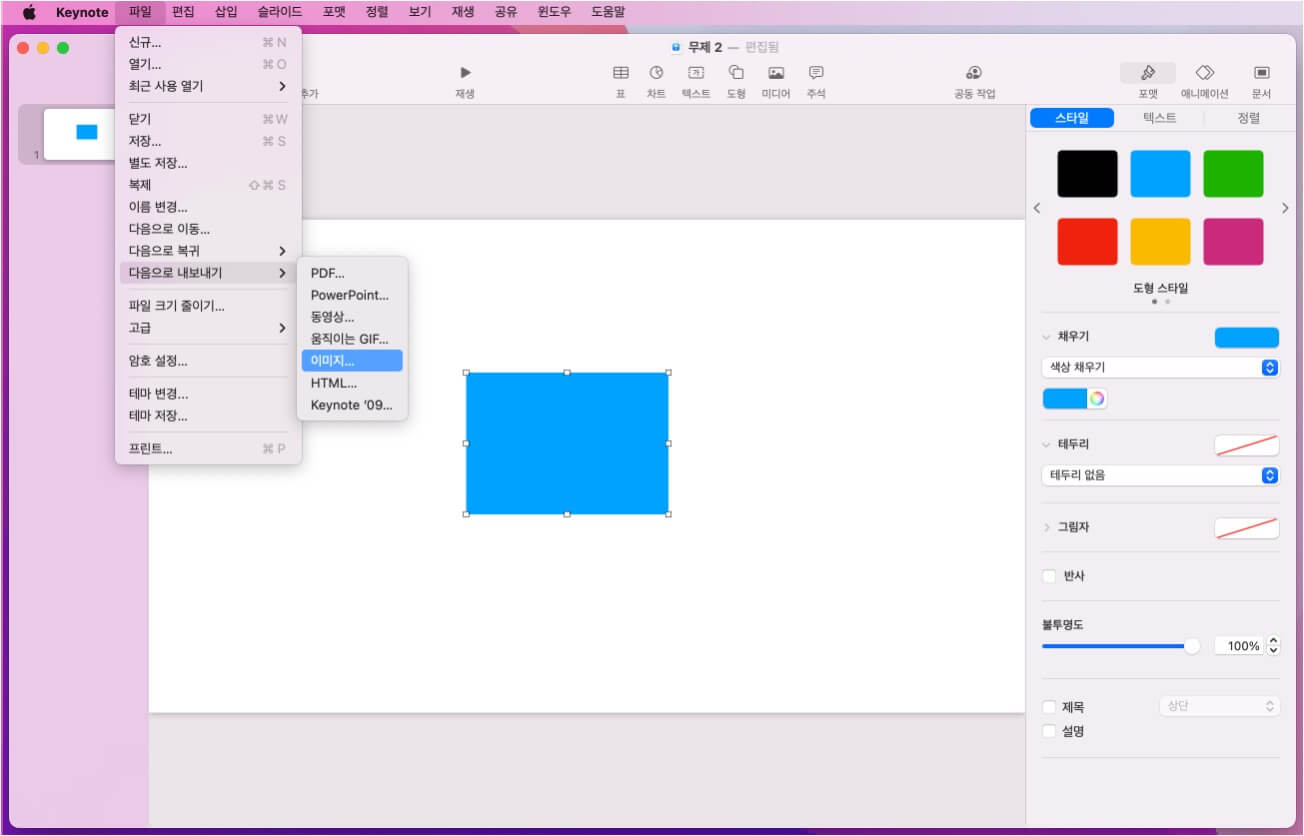
Task: Expand the shadow (그림자) section
Action: pyautogui.click(x=1047, y=527)
